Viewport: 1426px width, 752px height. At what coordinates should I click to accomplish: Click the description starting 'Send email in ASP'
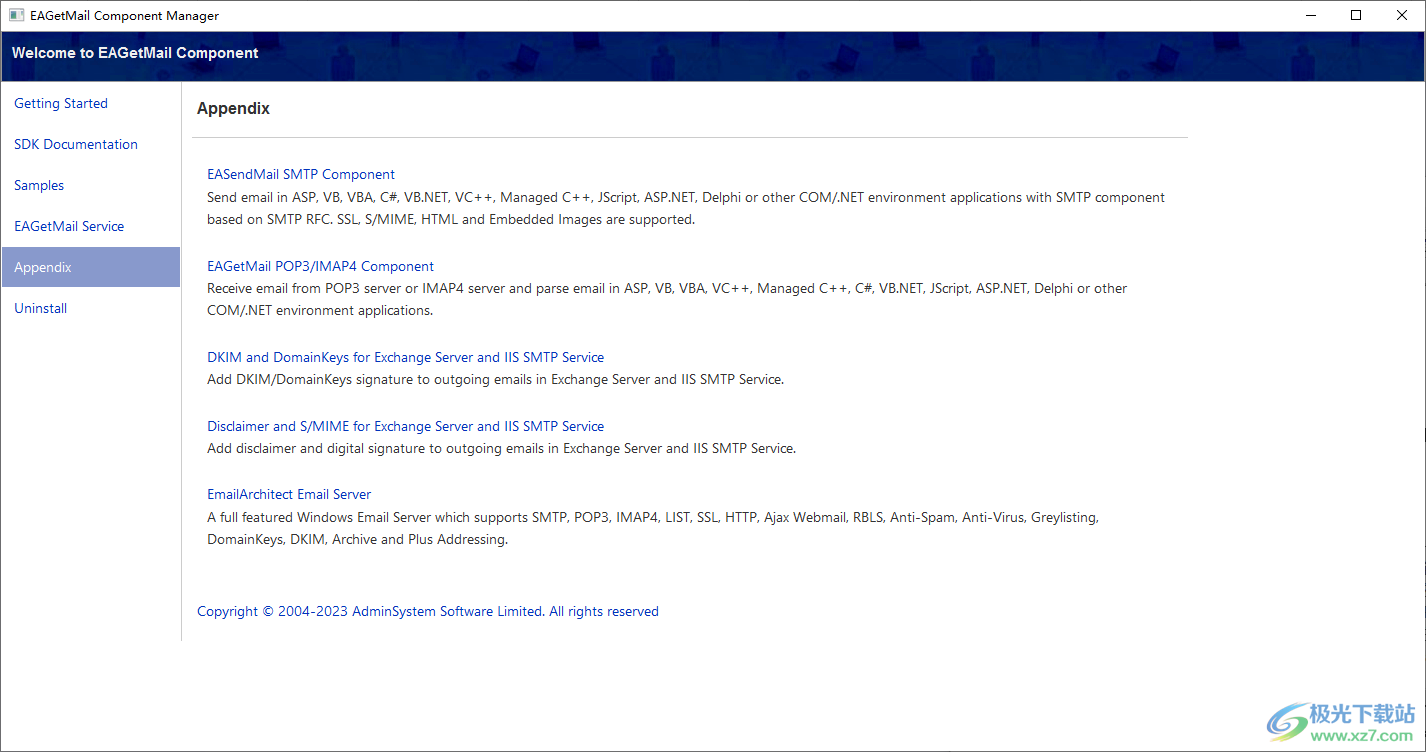coord(686,208)
